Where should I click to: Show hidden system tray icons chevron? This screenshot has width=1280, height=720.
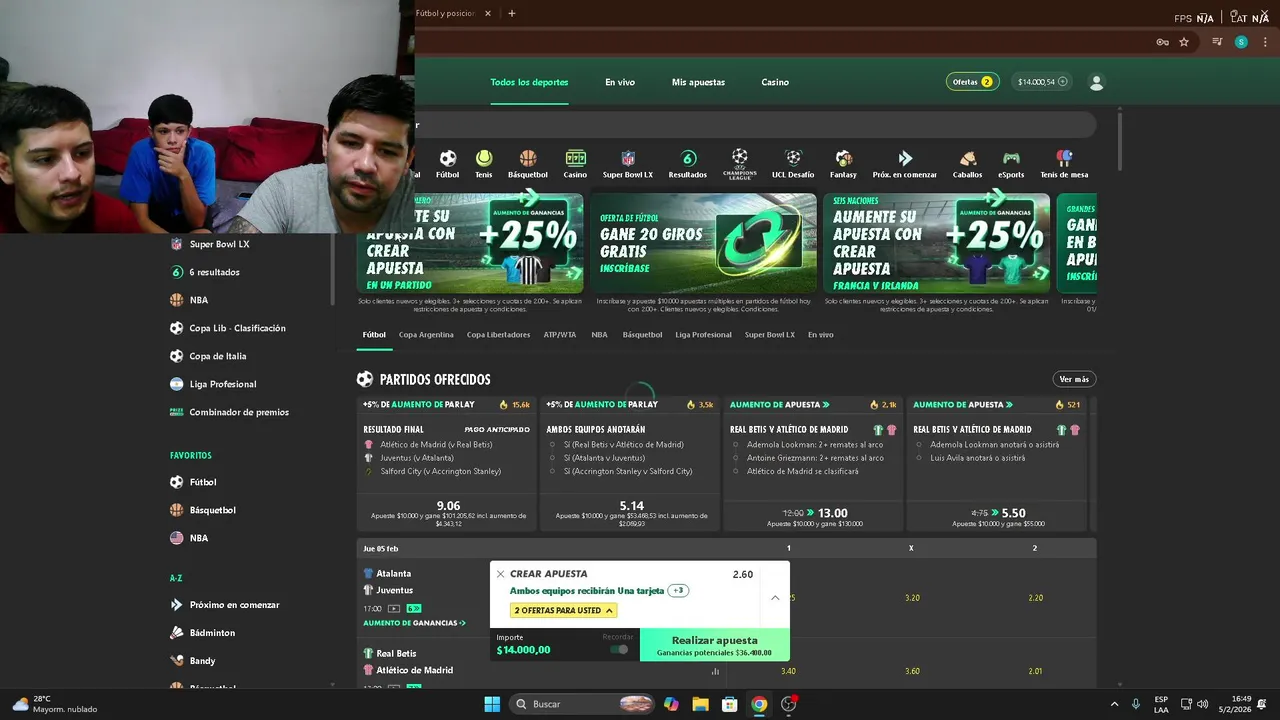[1114, 704]
